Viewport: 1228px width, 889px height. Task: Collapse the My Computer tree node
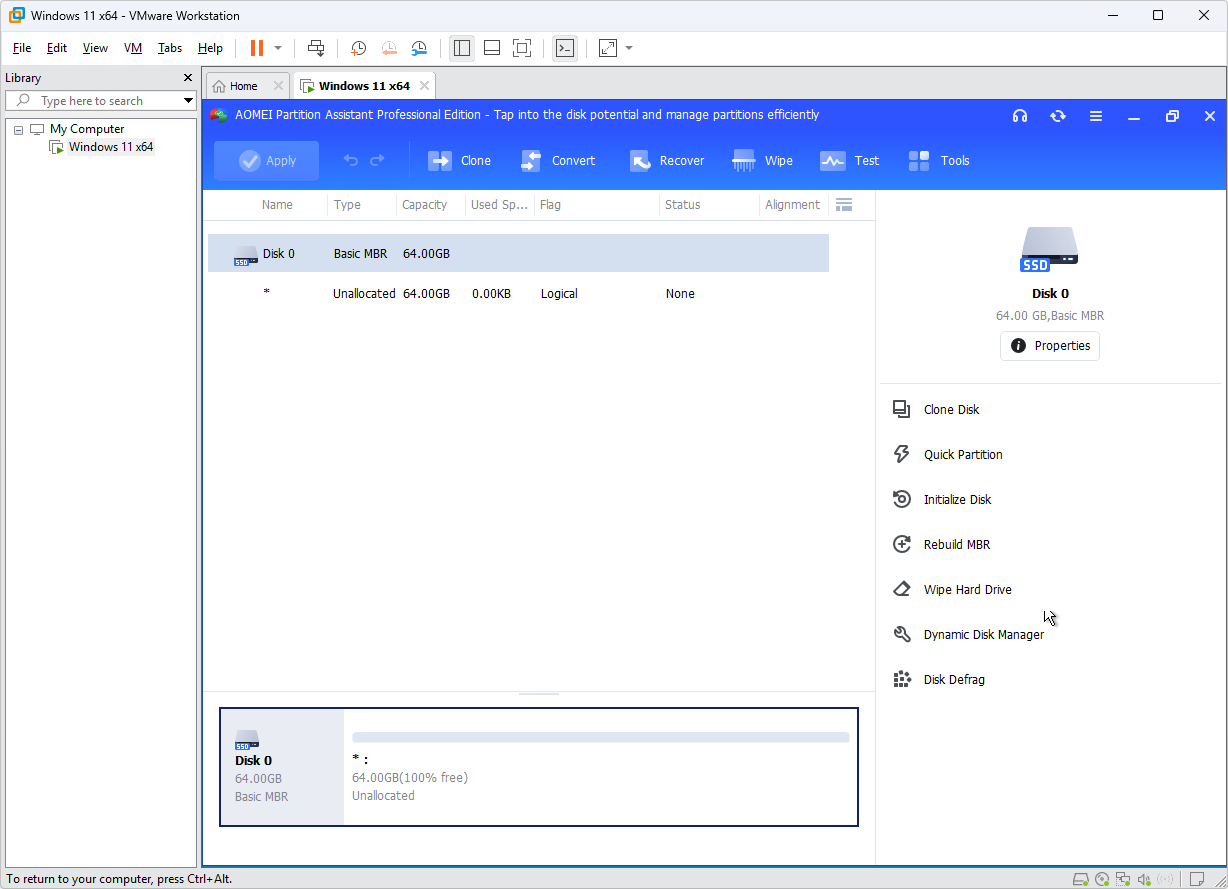pos(18,130)
